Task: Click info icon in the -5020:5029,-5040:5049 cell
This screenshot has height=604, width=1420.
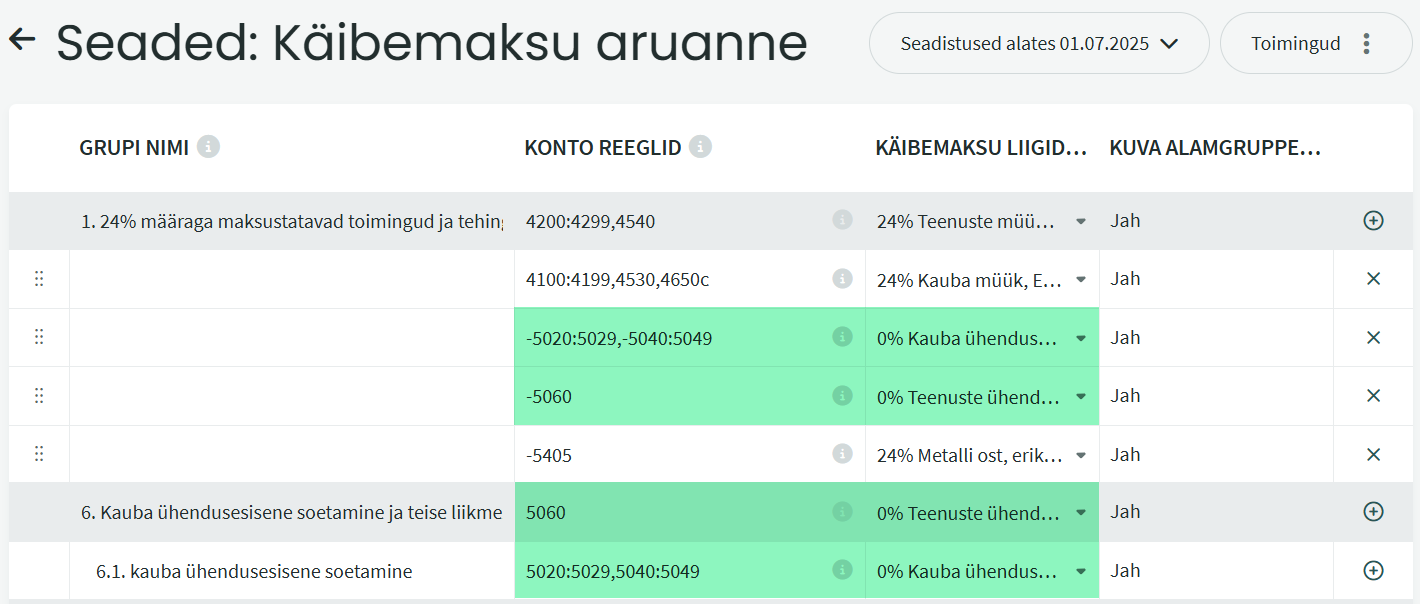Action: 842,338
